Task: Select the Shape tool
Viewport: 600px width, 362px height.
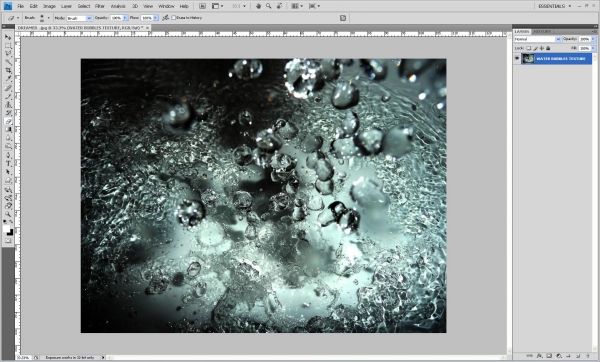Action: (x=8, y=180)
